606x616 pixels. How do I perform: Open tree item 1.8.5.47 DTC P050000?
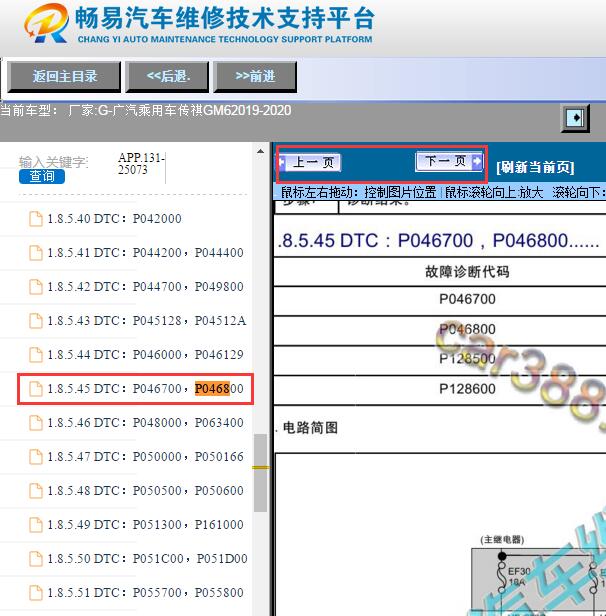coord(145,457)
